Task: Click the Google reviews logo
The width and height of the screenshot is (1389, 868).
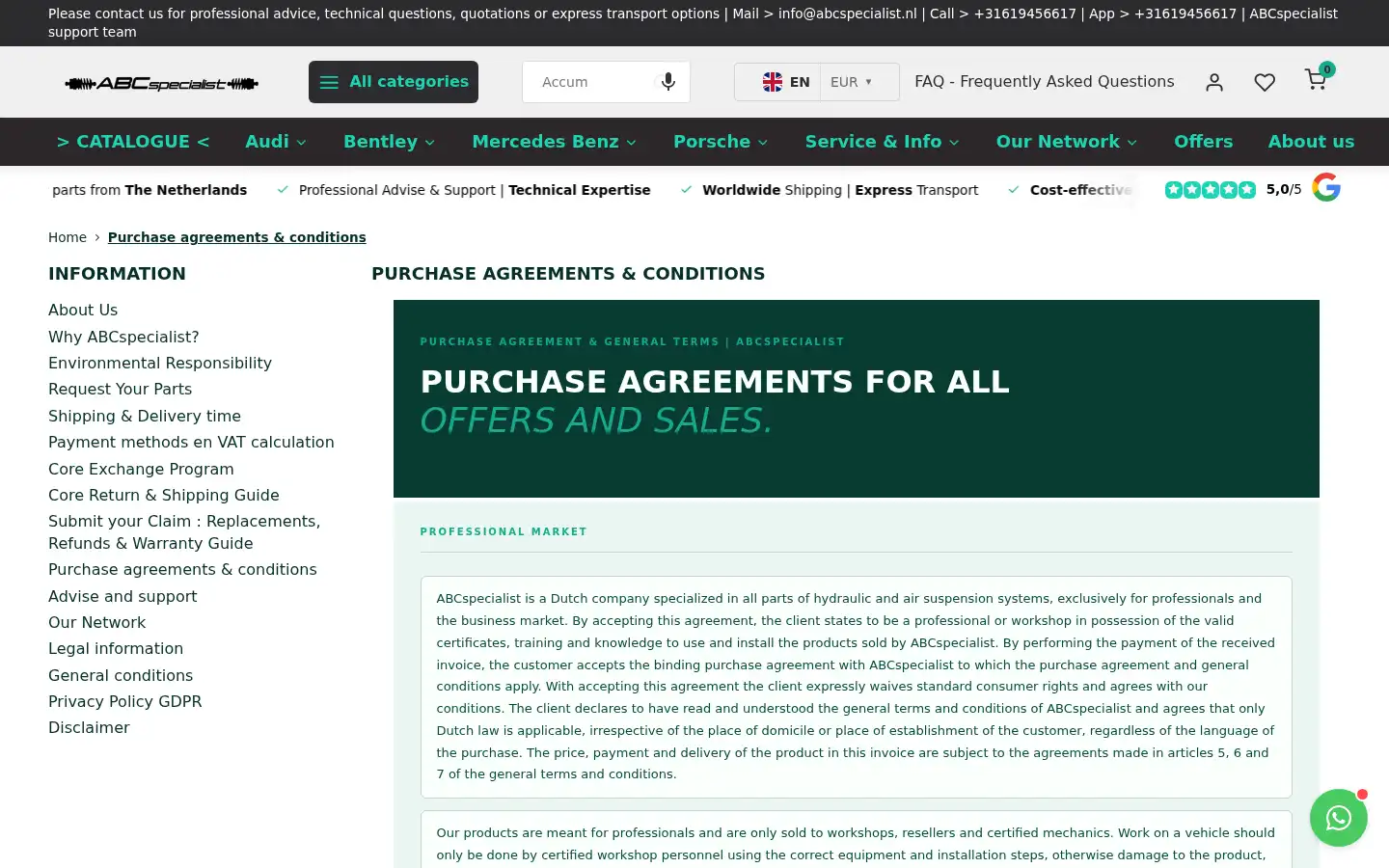Action: [1326, 187]
